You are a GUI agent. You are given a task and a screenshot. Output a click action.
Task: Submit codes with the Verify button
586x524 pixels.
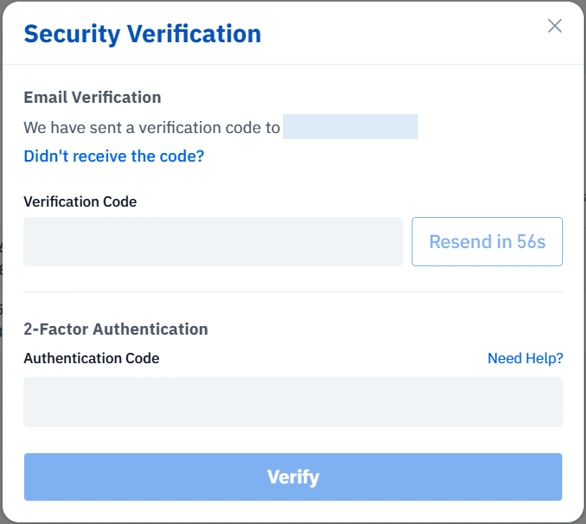[293, 477]
